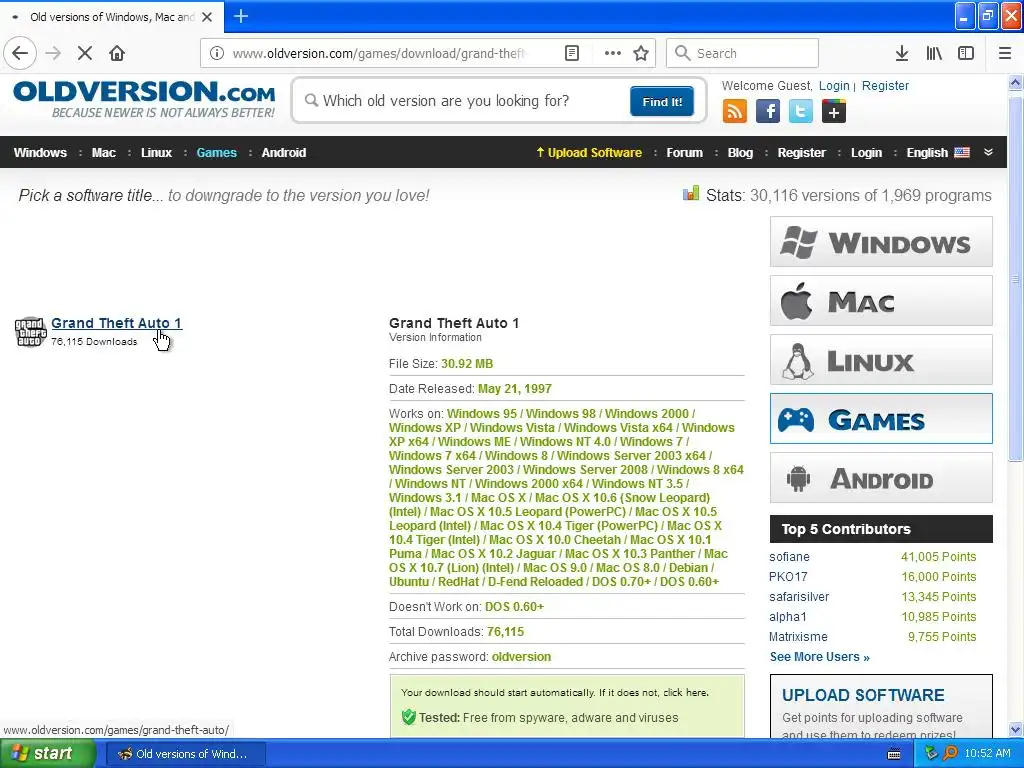Stop loading the page
This screenshot has width=1024, height=768.
pos(85,53)
